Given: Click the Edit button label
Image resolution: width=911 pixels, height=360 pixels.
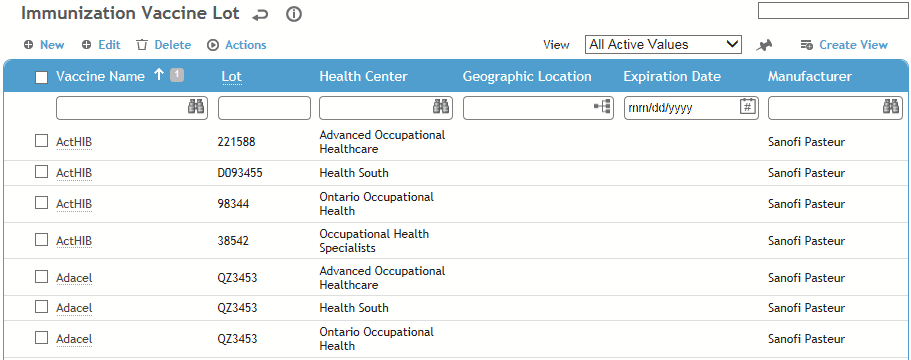Looking at the screenshot, I should coord(109,45).
